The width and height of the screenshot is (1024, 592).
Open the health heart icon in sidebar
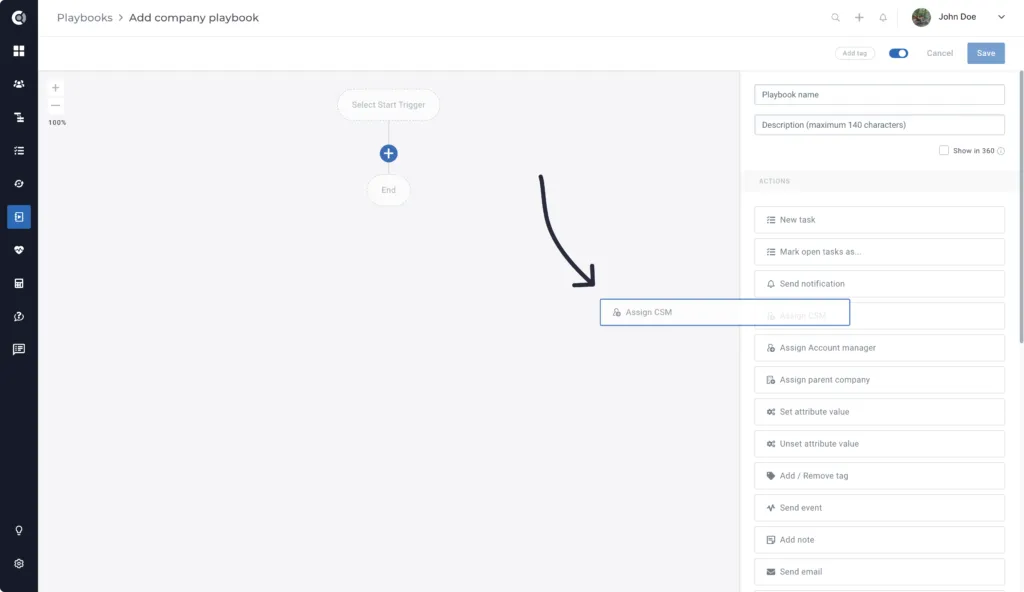coord(19,250)
